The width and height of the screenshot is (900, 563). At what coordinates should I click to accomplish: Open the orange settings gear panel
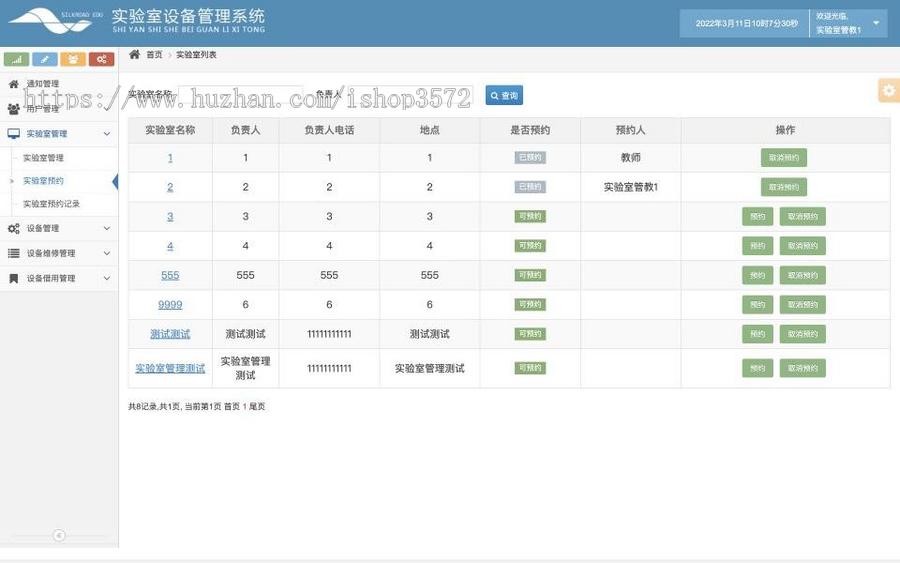[889, 91]
